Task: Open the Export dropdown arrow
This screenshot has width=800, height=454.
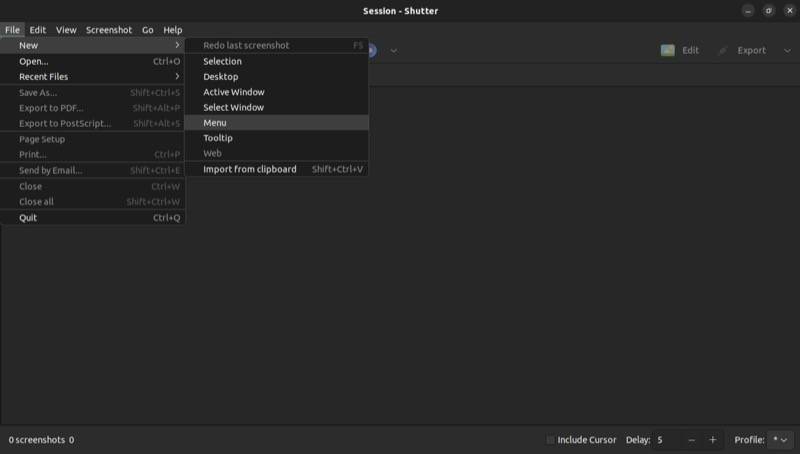Action: (787, 51)
